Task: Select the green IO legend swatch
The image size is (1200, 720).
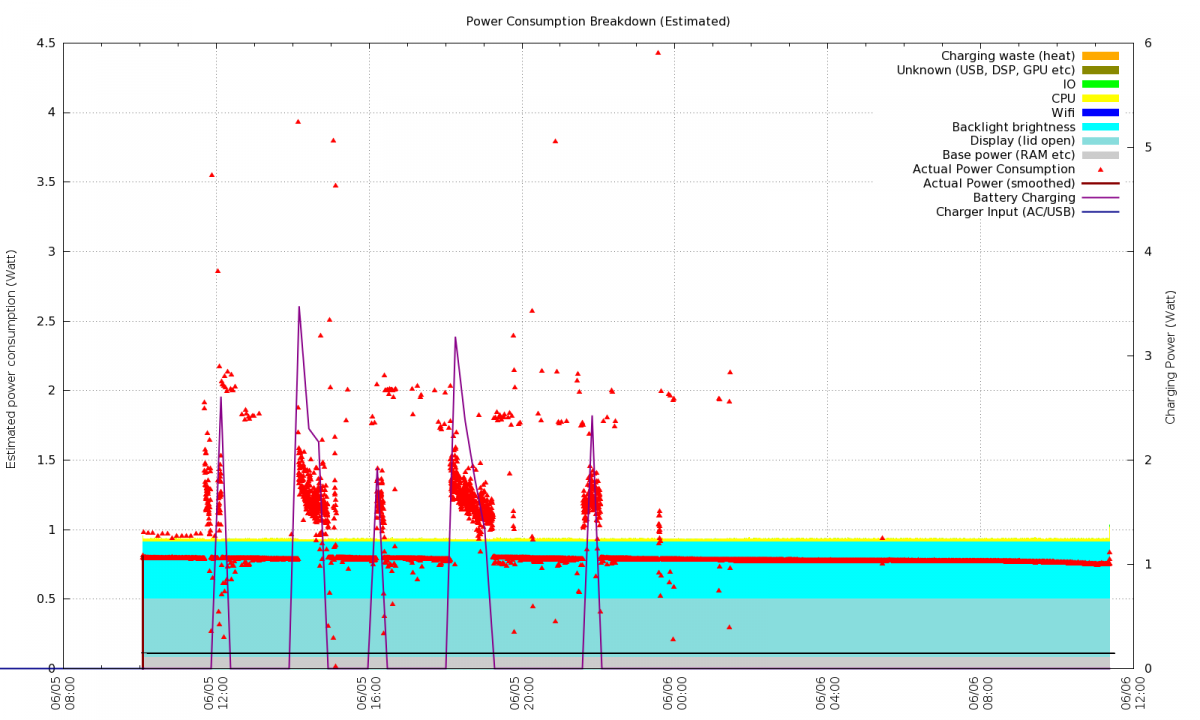Action: point(1100,84)
